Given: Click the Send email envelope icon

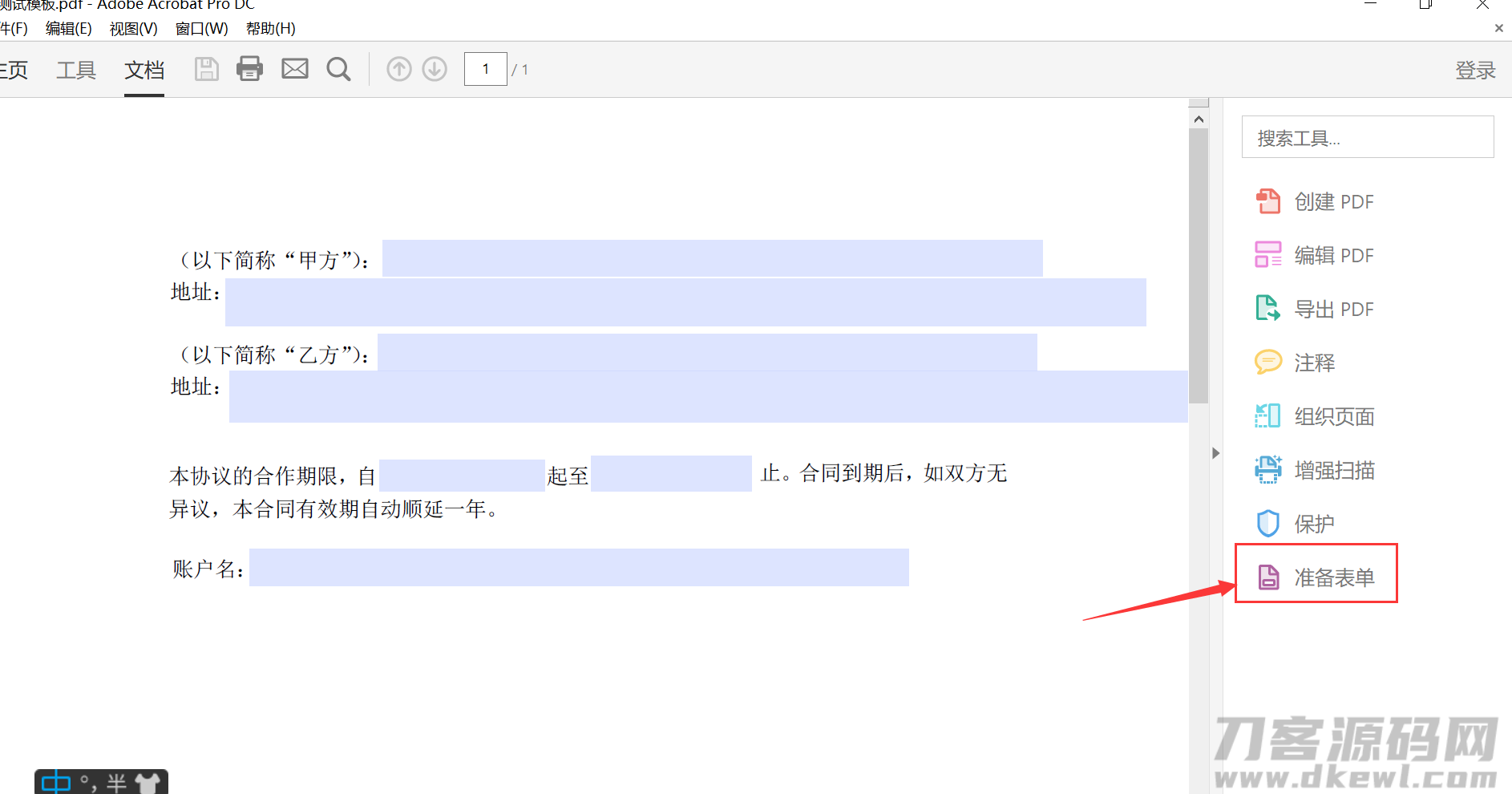Looking at the screenshot, I should (x=295, y=69).
